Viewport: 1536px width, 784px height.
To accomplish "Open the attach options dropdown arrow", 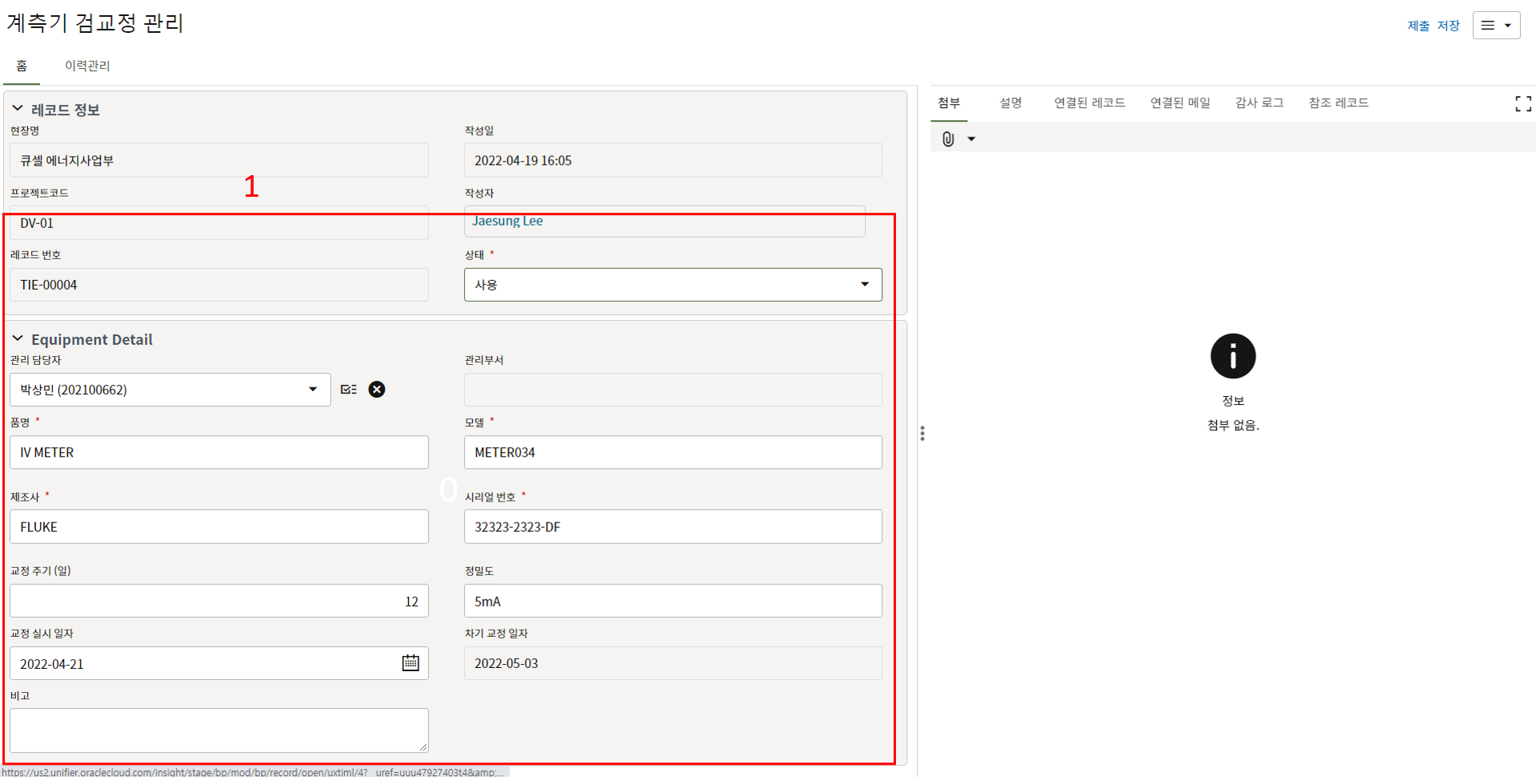I will pos(971,139).
